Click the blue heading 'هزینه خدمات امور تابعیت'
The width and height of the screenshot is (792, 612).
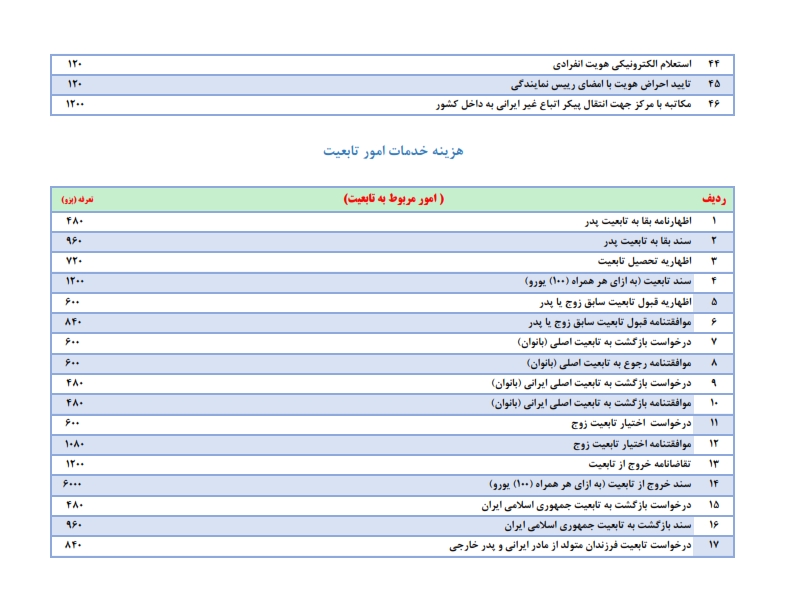(x=393, y=151)
